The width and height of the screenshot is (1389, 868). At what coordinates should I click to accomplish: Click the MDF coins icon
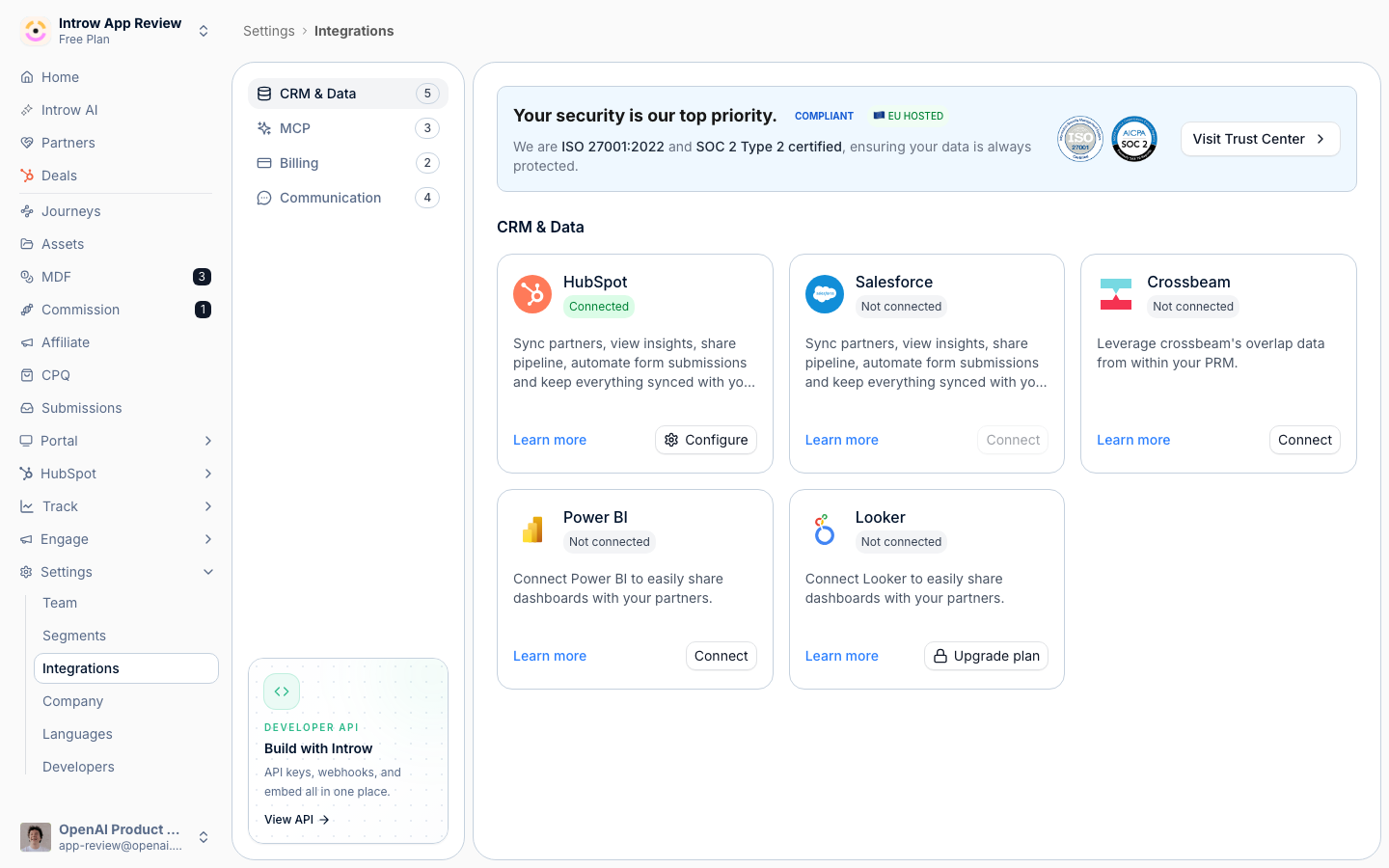pyautogui.click(x=27, y=277)
